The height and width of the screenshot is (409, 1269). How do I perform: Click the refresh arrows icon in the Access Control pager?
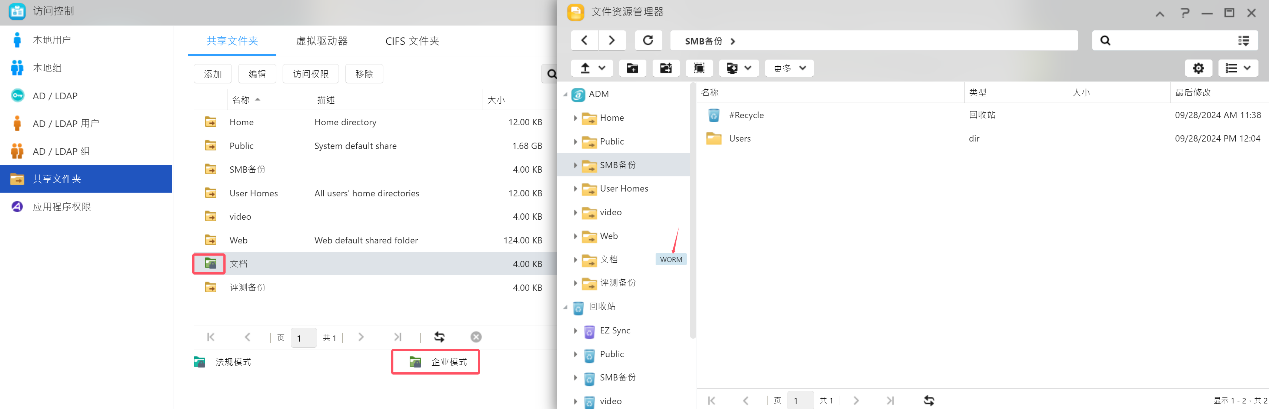(x=439, y=337)
